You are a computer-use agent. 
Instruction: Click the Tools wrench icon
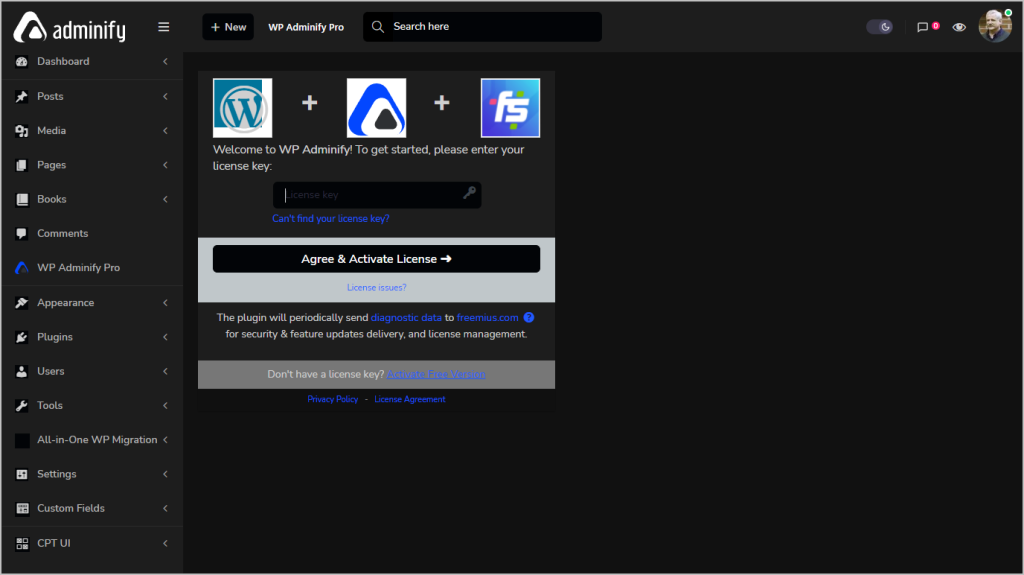pos(22,406)
